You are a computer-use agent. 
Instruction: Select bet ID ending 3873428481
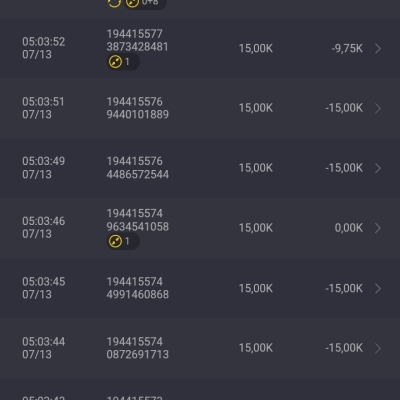coord(137,40)
